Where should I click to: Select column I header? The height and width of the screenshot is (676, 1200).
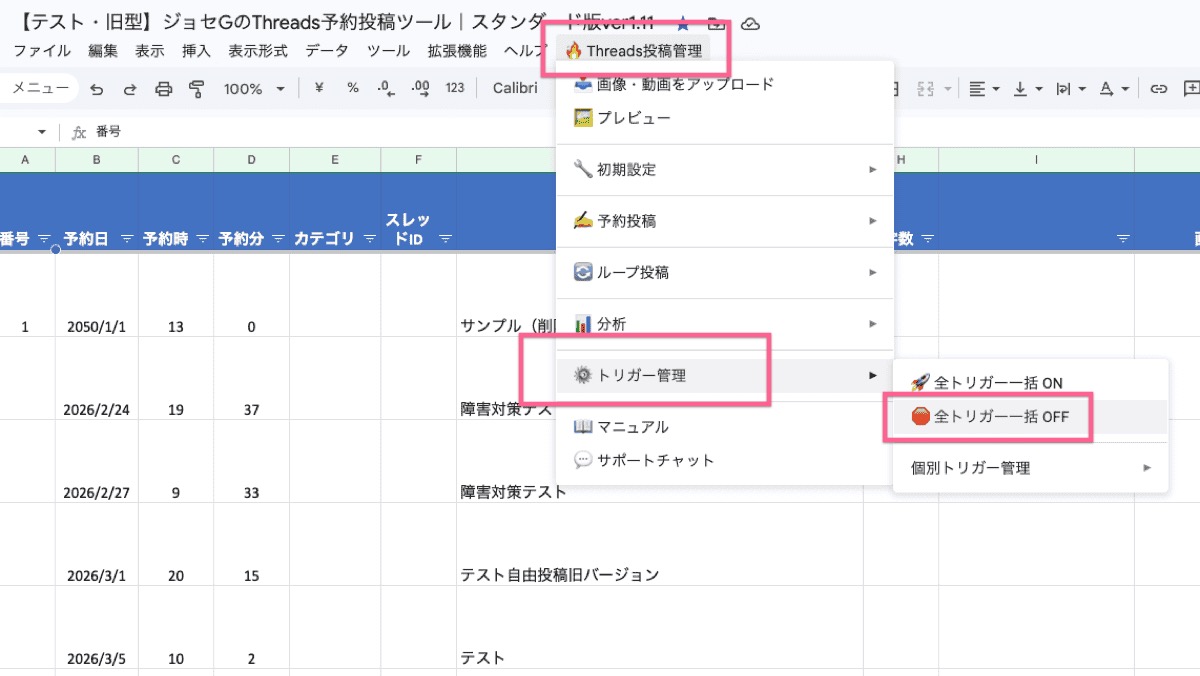click(x=1036, y=160)
